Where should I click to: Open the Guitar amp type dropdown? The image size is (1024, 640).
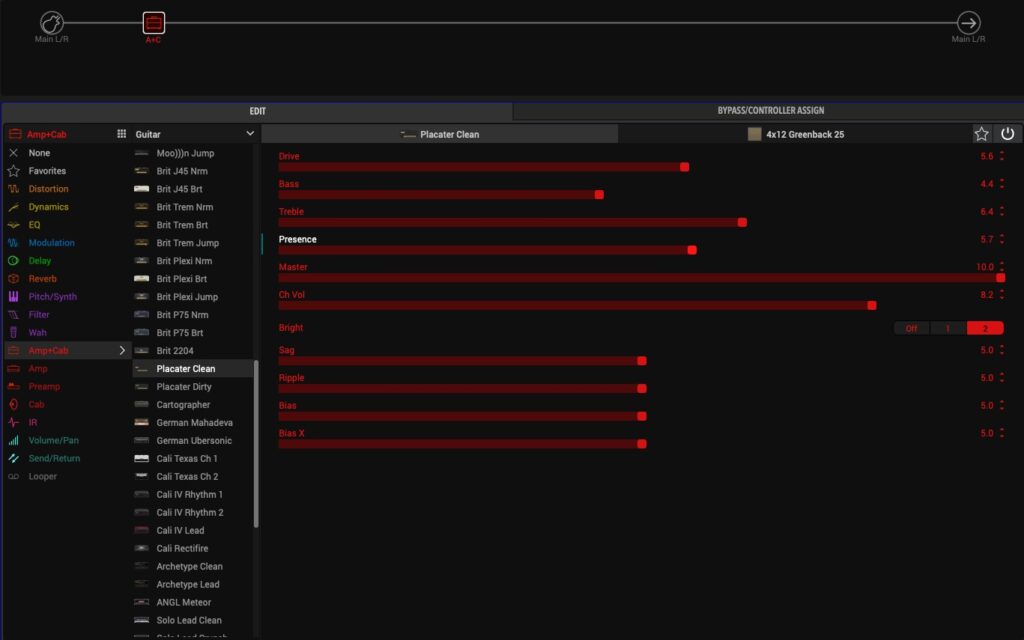tap(250, 134)
